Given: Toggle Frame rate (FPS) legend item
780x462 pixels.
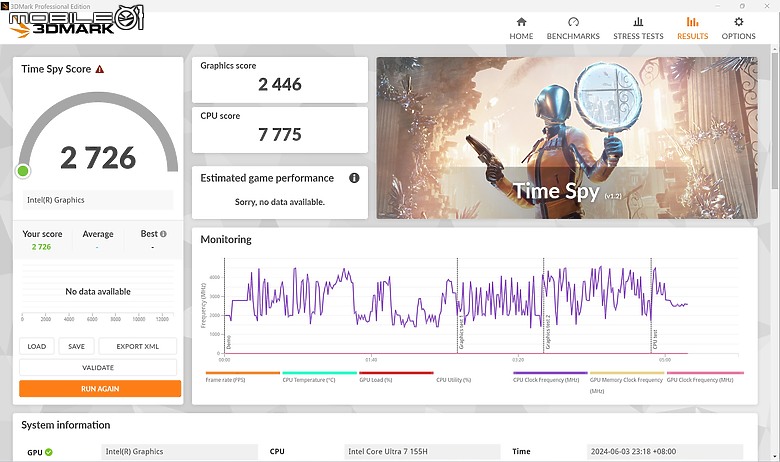Looking at the screenshot, I should point(242,377).
